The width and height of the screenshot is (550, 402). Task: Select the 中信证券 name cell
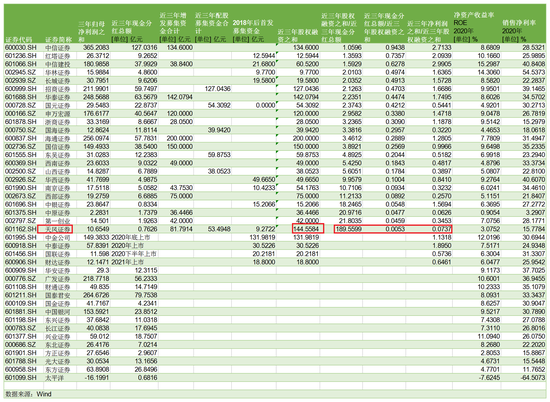click(x=58, y=47)
